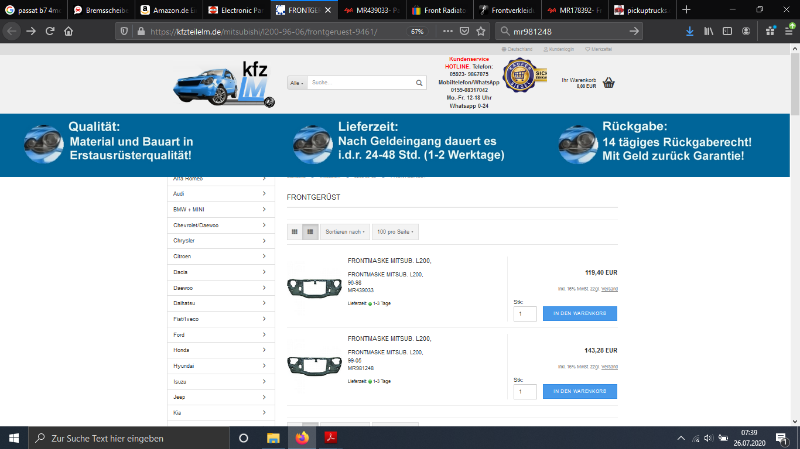800x449 pixels.
Task: Expand the Chrysler category
Action: click(221, 241)
